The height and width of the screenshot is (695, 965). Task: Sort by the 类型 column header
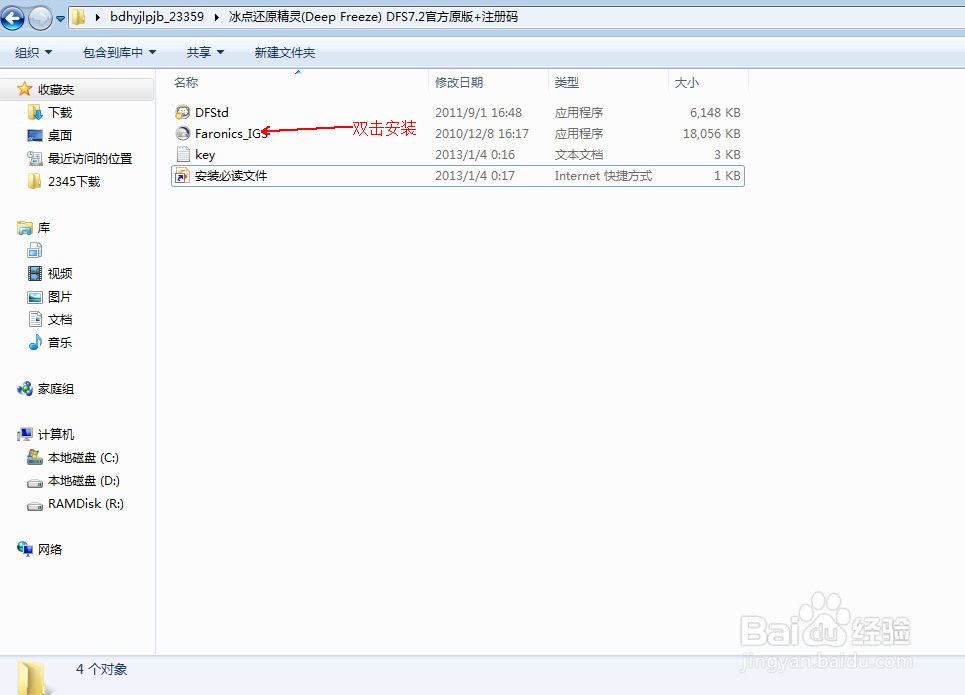567,82
